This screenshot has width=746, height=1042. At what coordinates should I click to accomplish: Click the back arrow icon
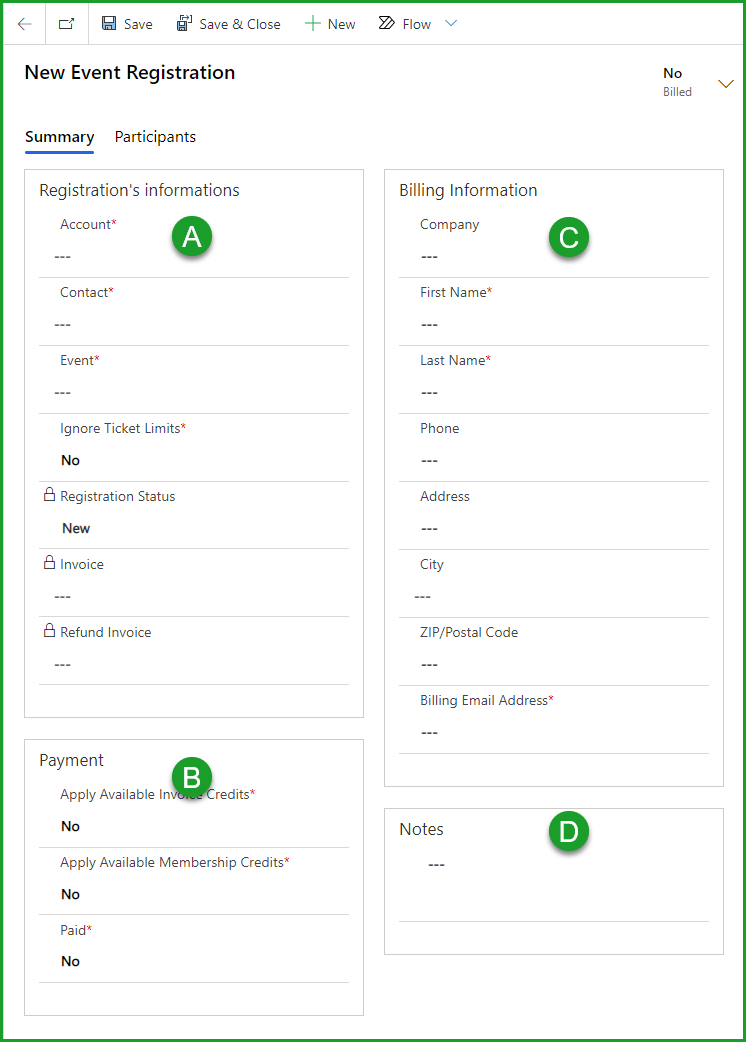point(24,23)
